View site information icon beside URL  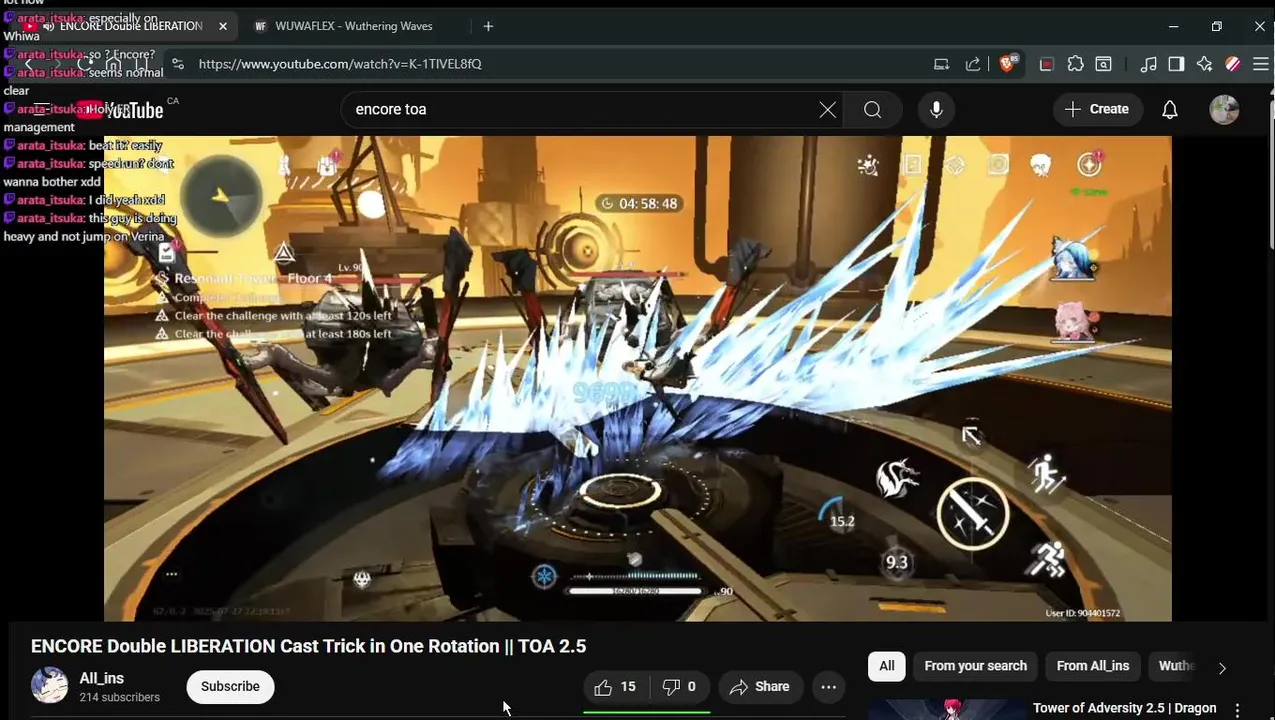pos(178,64)
